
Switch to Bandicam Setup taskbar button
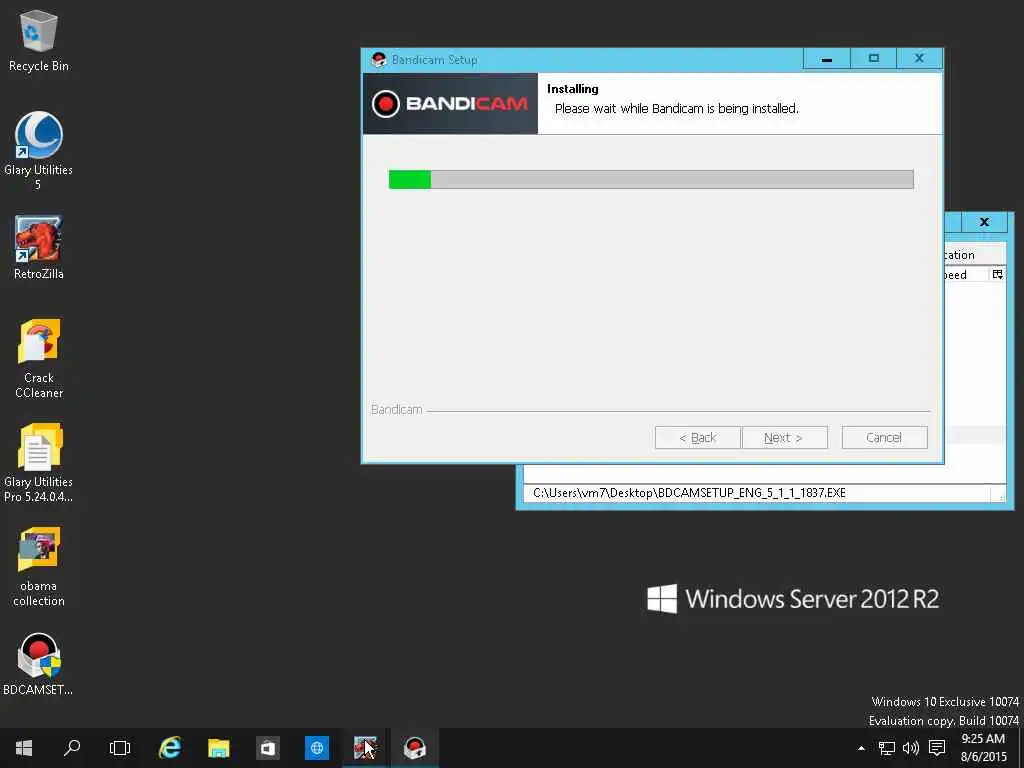pos(415,748)
